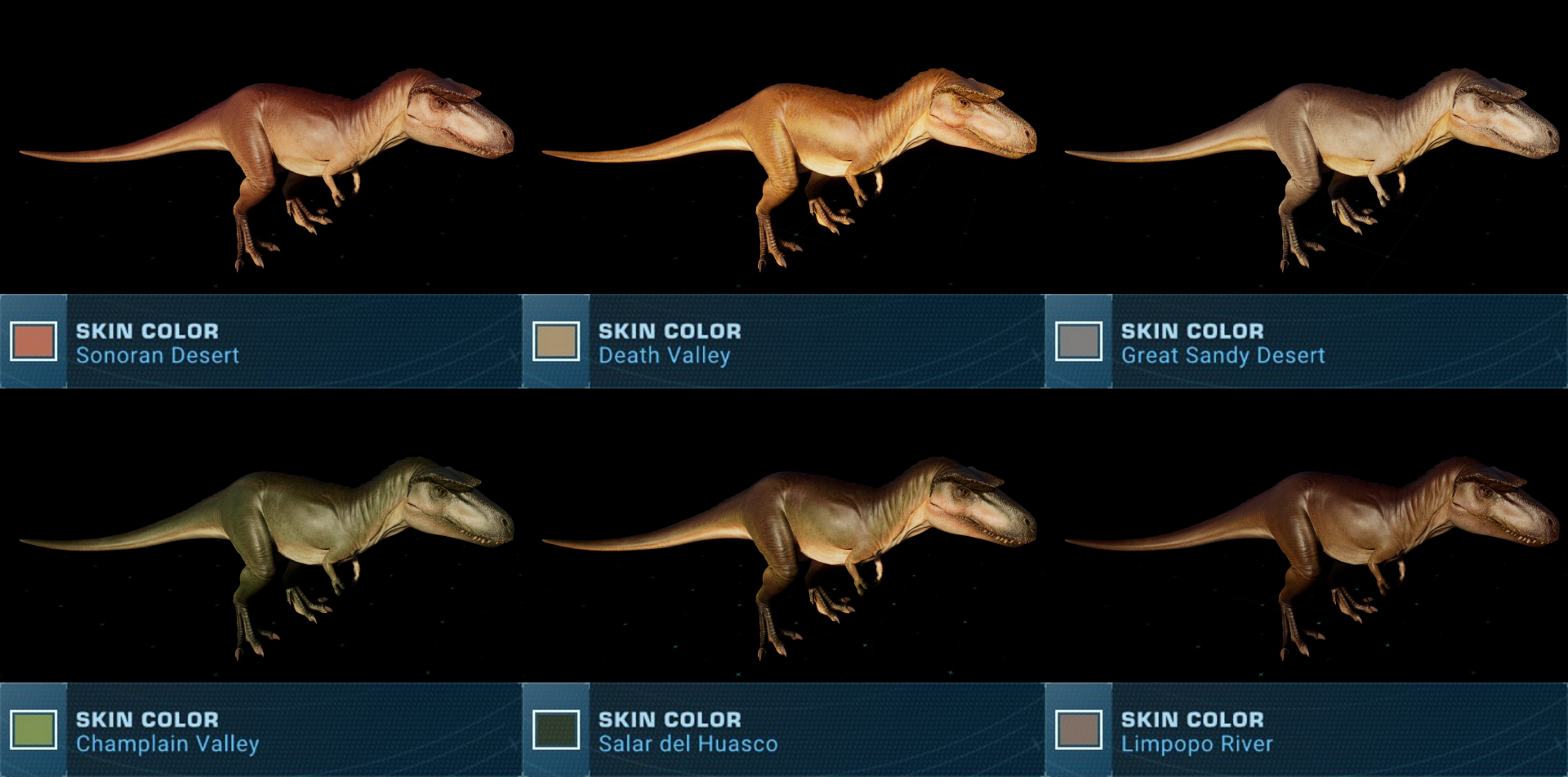Select the Death Valley skin color label
Viewport: 1568px width, 777px height.
tap(665, 355)
